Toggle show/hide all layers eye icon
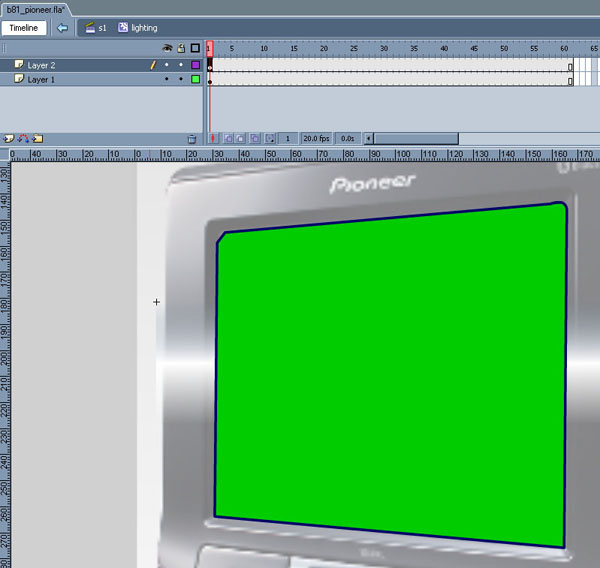The width and height of the screenshot is (600, 568). tap(167, 48)
